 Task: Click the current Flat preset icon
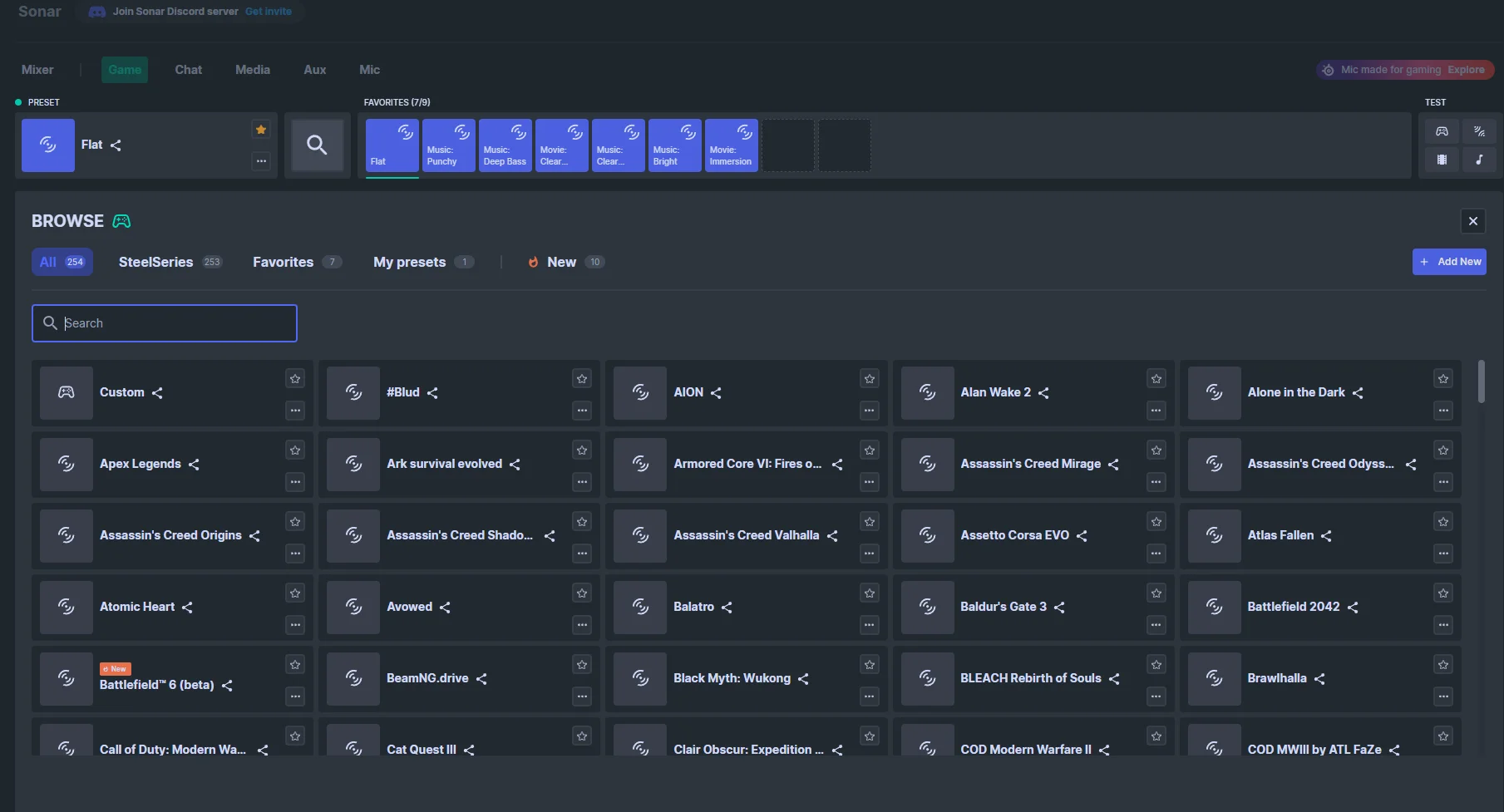point(48,145)
